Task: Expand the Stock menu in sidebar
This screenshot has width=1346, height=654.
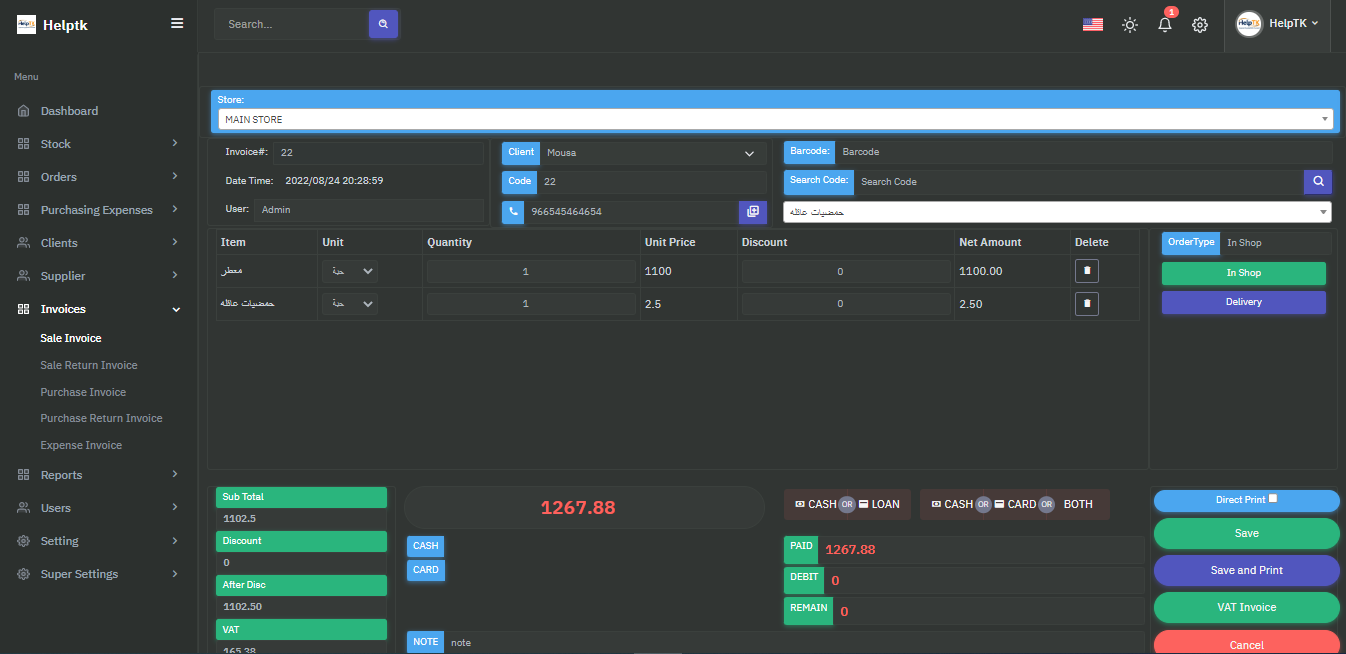Action: point(98,144)
